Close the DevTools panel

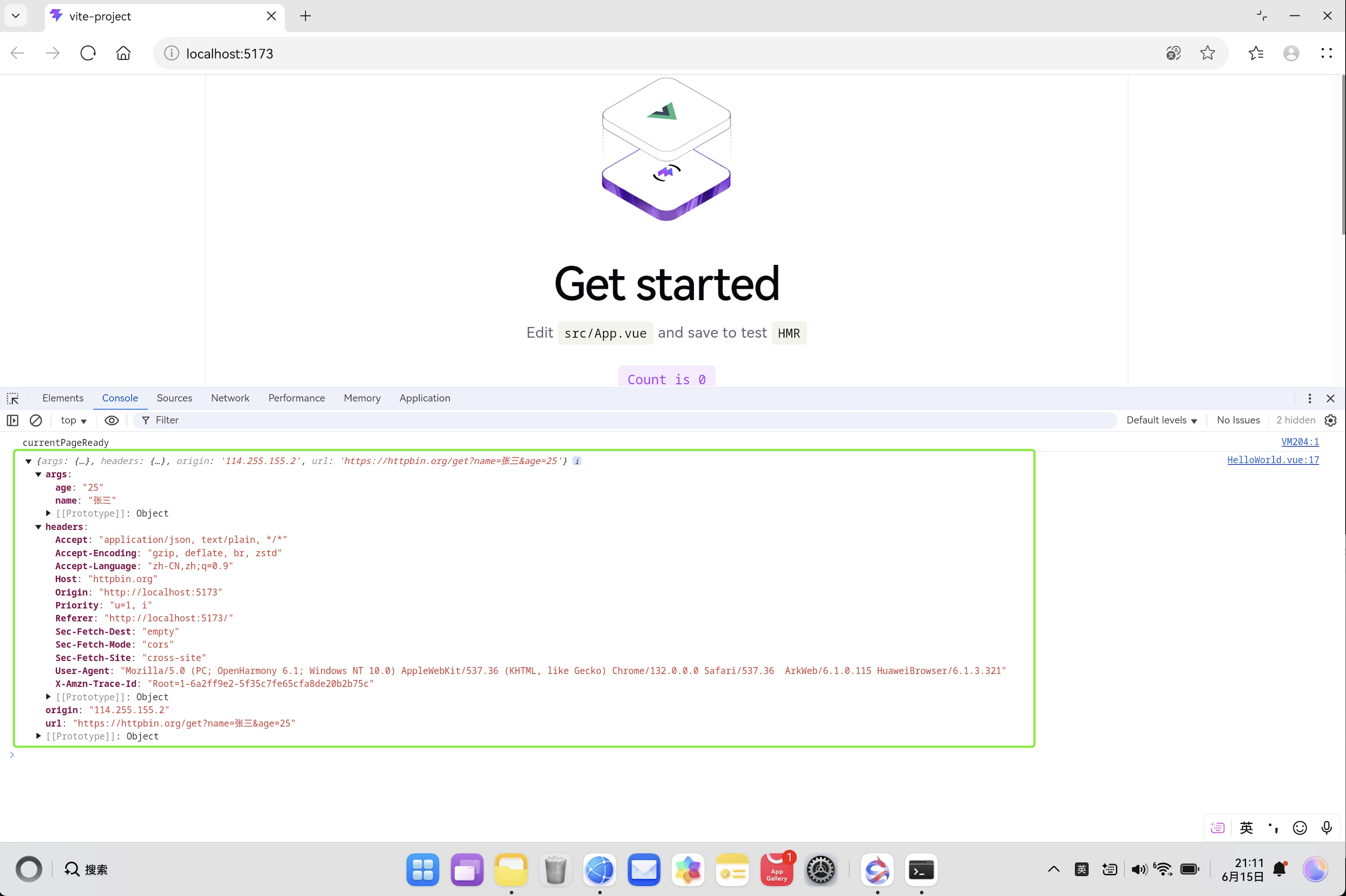(1330, 398)
